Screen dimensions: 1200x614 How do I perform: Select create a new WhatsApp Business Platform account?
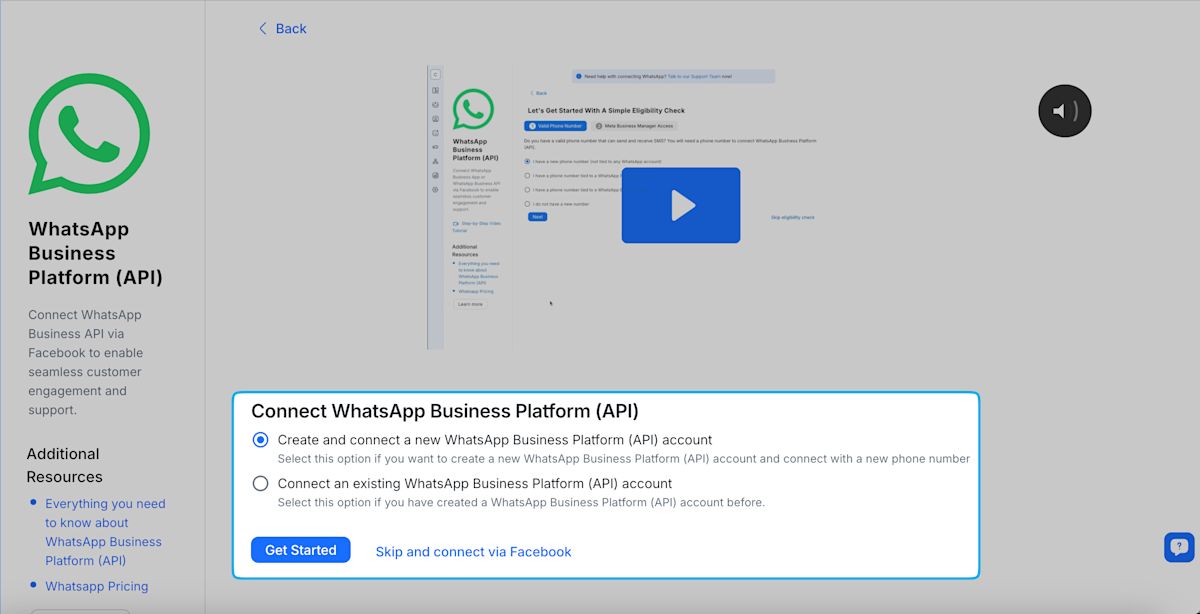tap(260, 439)
